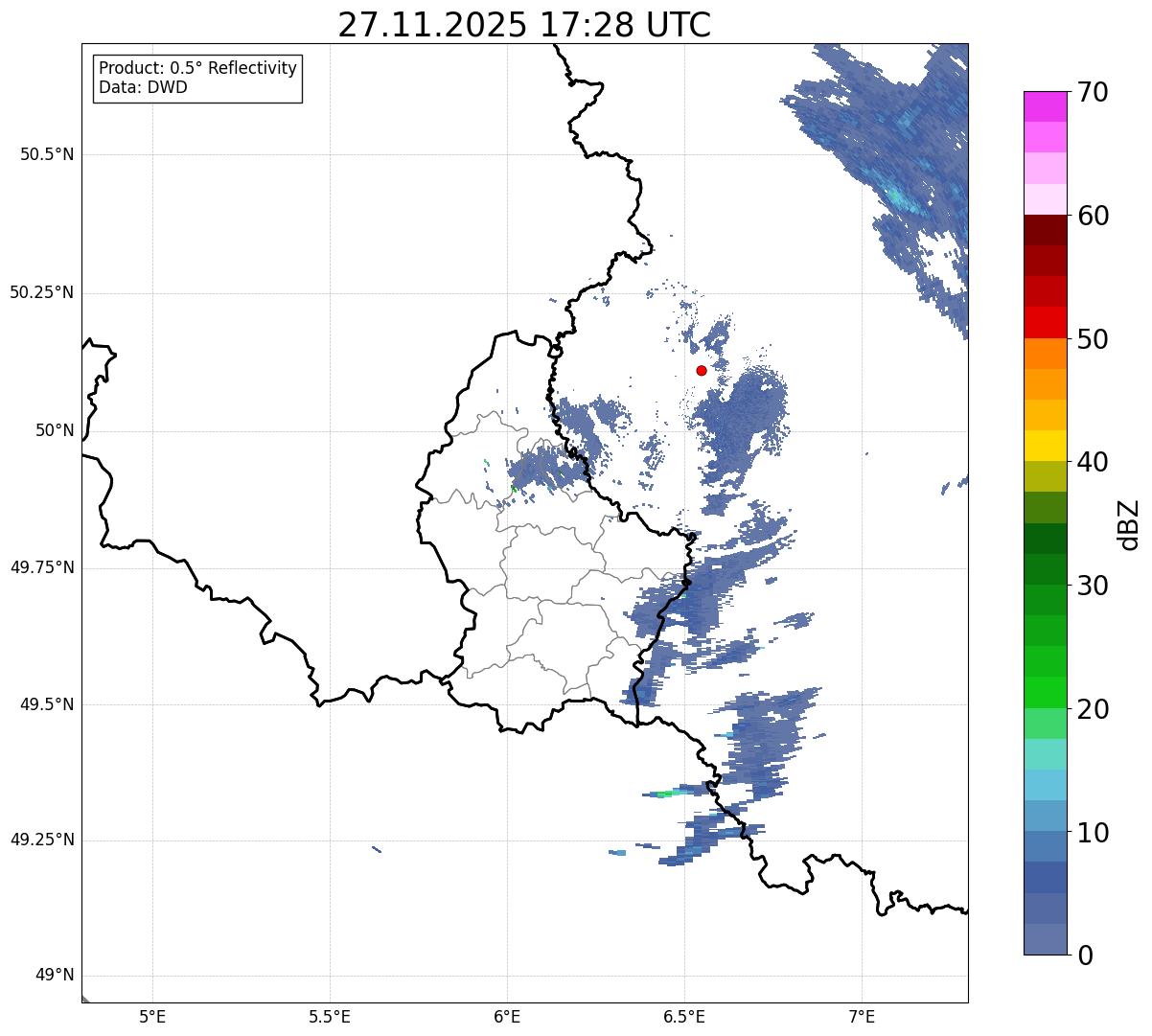
Task: Click the colorbar tick value 20
Action: pos(1093,709)
